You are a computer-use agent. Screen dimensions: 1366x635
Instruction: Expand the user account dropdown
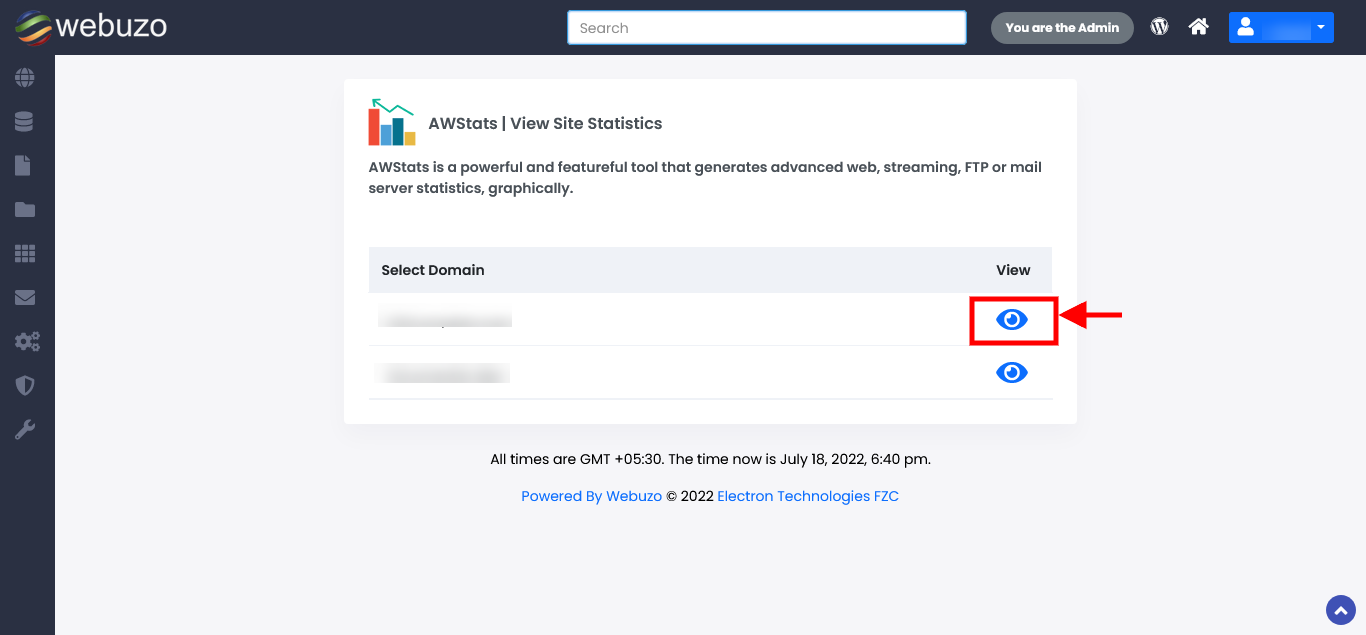1281,27
